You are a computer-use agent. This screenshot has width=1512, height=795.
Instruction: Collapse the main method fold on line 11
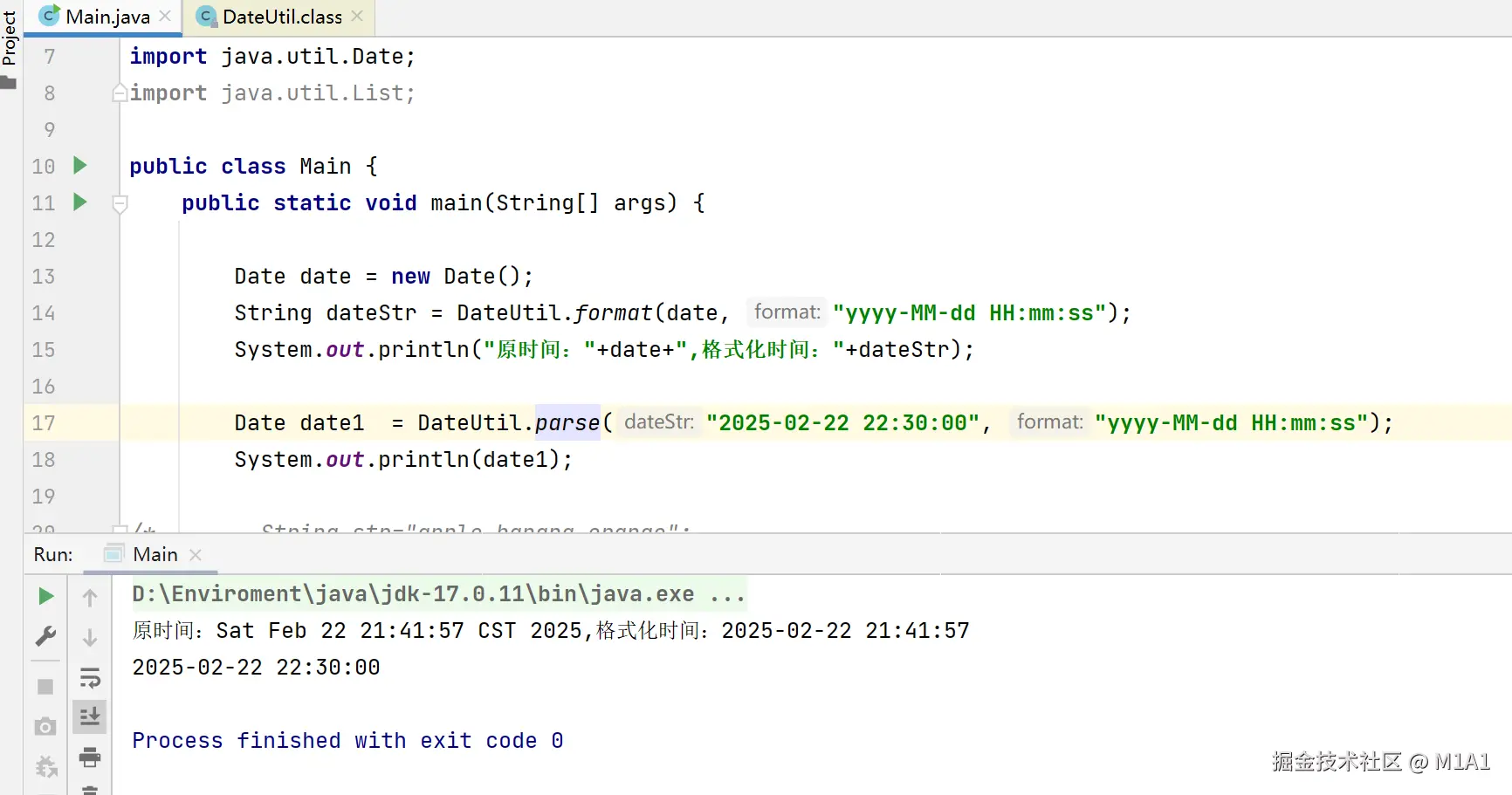click(x=120, y=203)
